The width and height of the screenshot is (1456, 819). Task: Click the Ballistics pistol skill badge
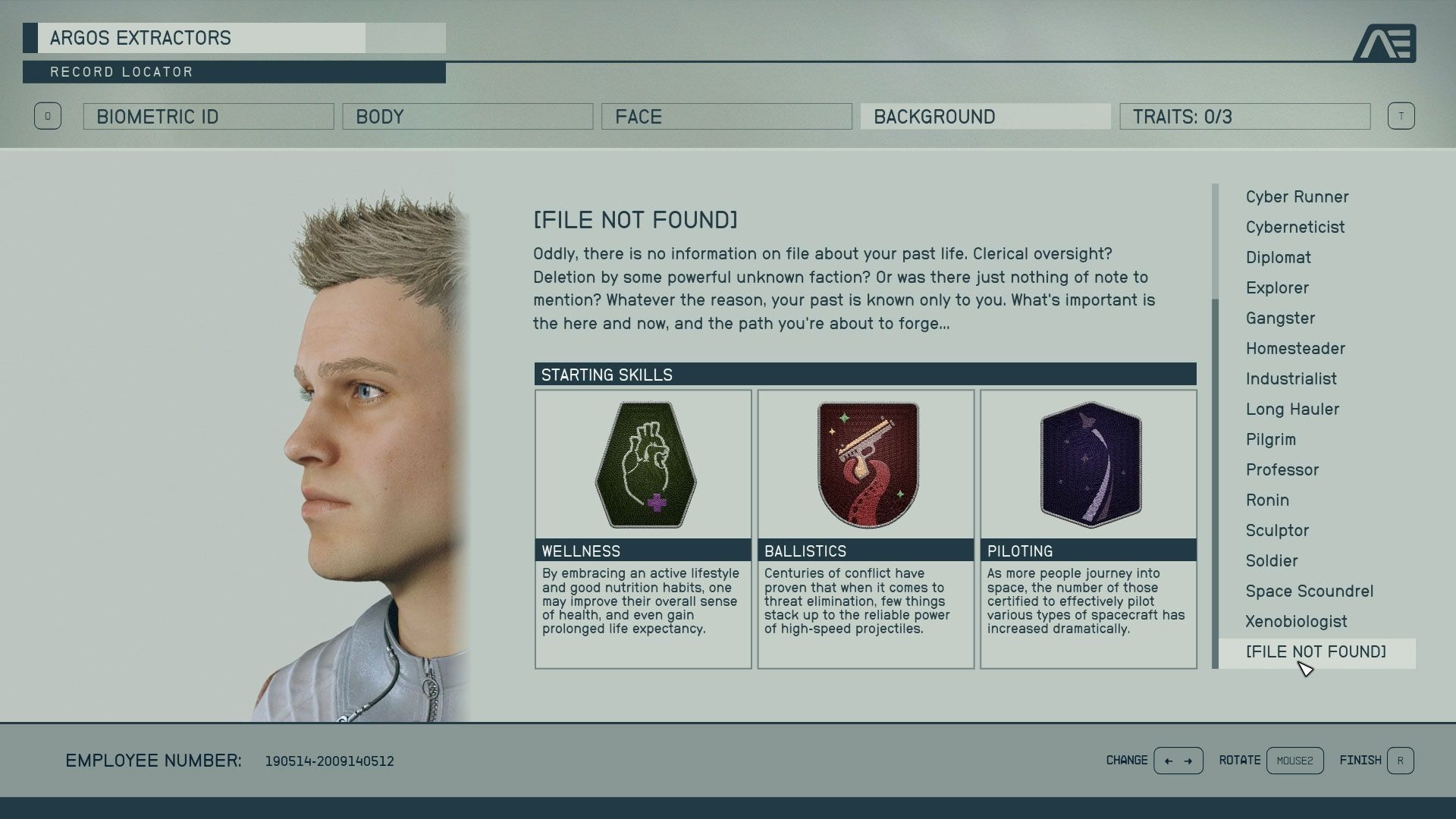click(868, 465)
